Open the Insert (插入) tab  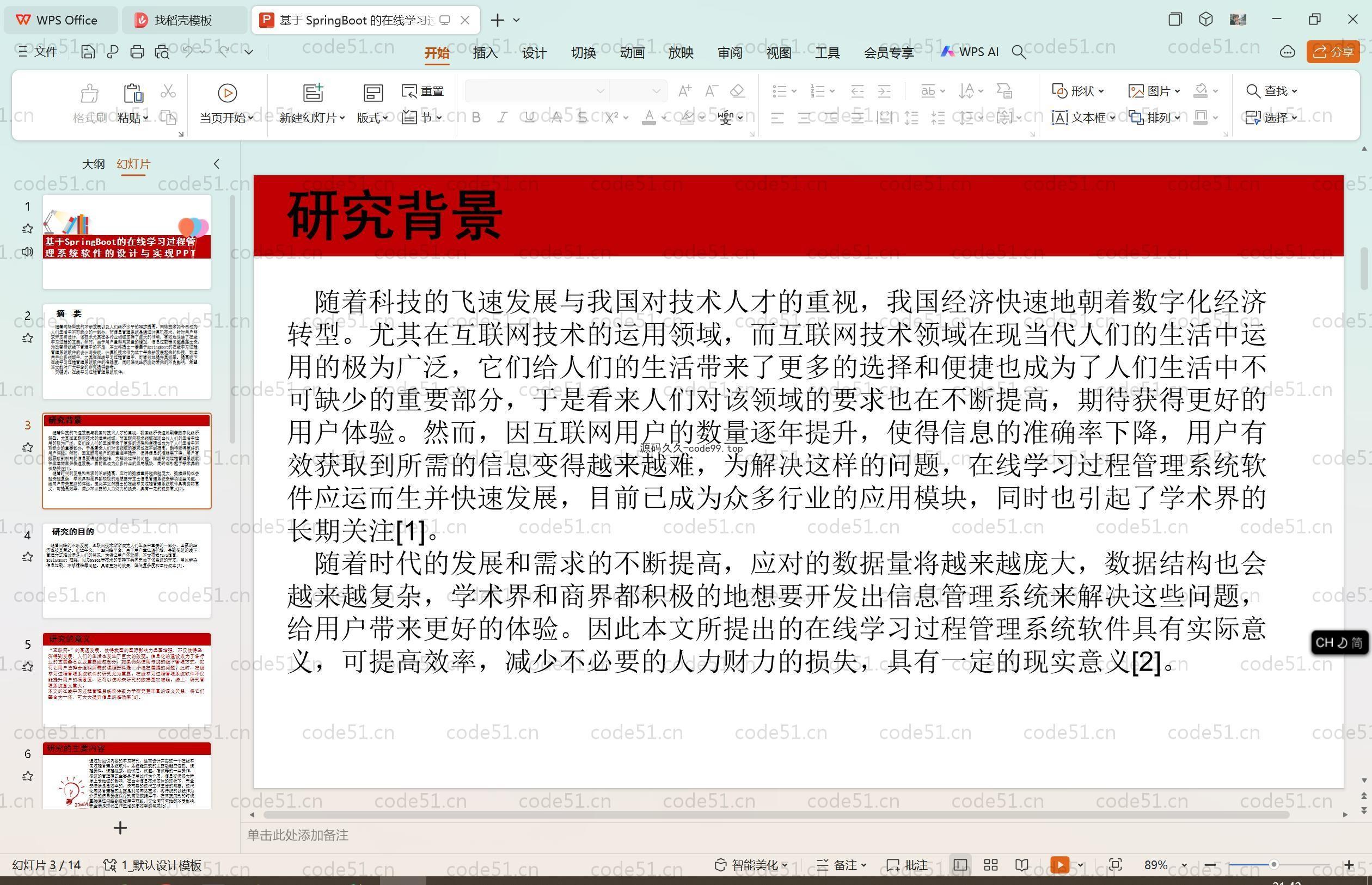485,52
